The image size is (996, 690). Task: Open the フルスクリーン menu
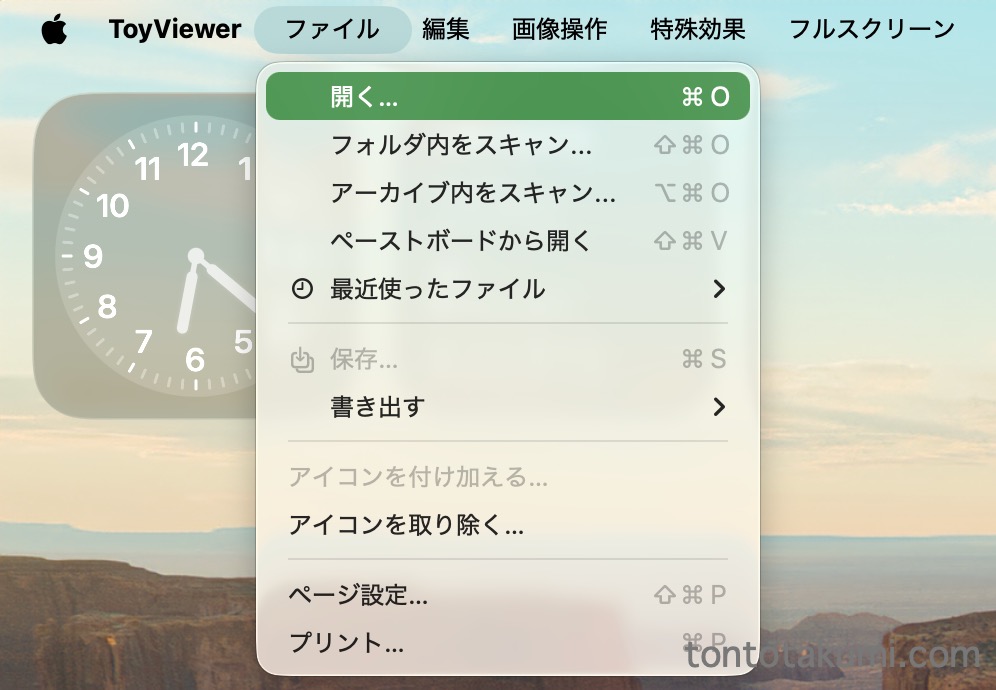(x=871, y=30)
